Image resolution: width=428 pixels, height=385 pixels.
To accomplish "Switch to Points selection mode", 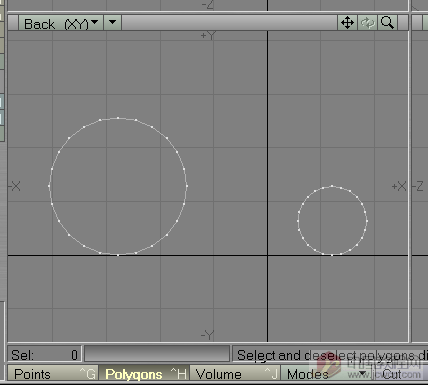I will tap(53, 374).
